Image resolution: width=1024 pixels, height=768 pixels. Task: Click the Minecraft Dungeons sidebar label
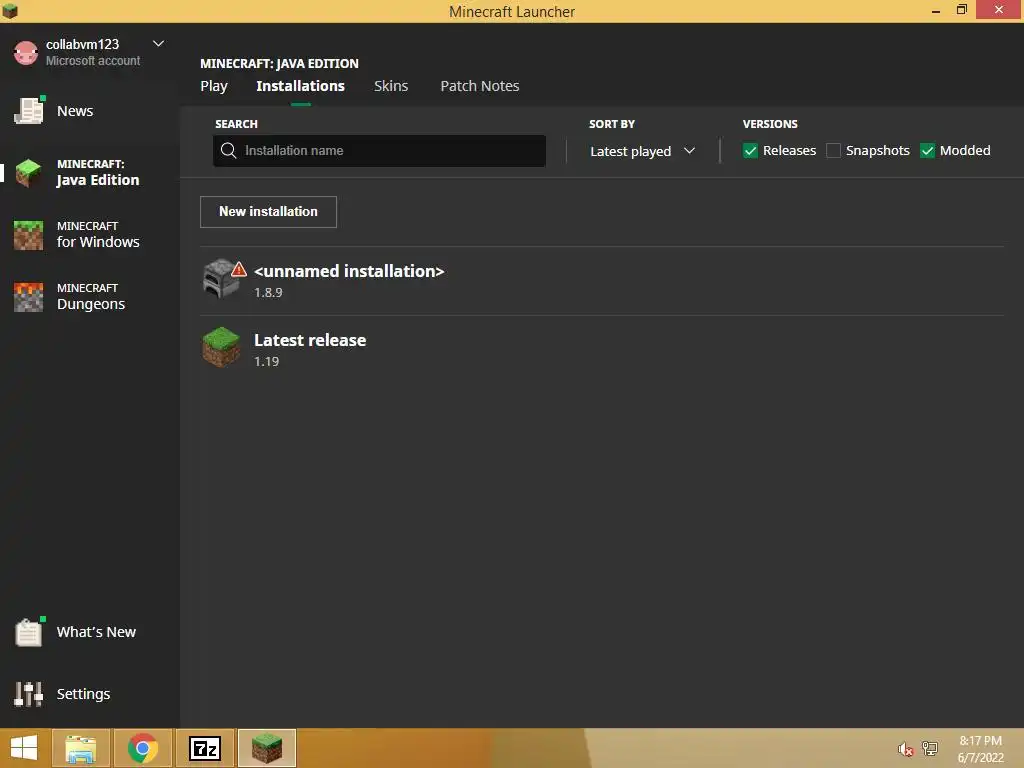(x=90, y=297)
